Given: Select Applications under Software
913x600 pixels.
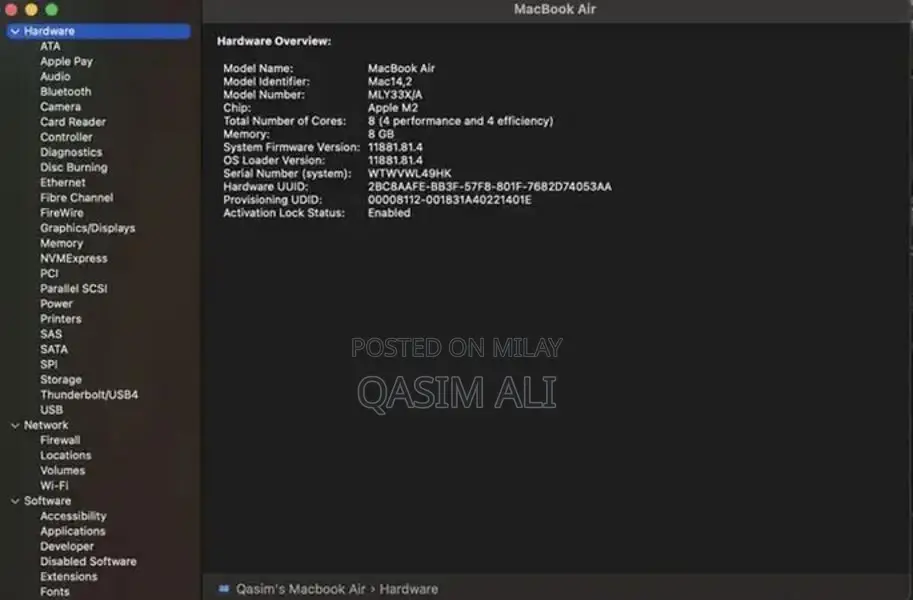Looking at the screenshot, I should click(x=72, y=531).
